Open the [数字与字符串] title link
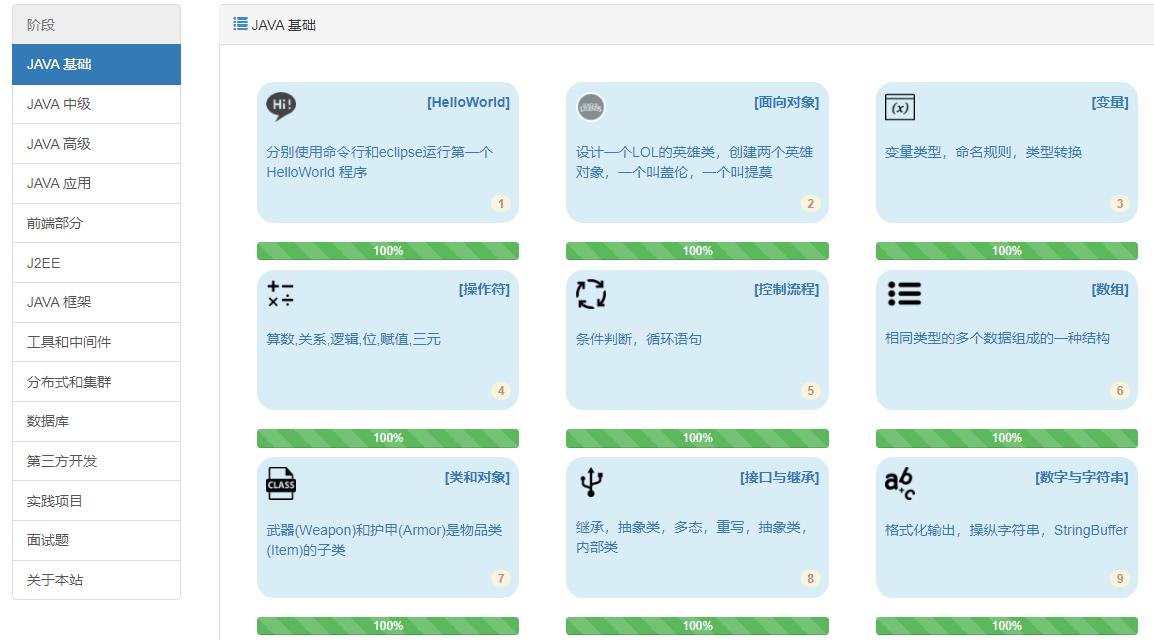1154x640 pixels. [1082, 477]
